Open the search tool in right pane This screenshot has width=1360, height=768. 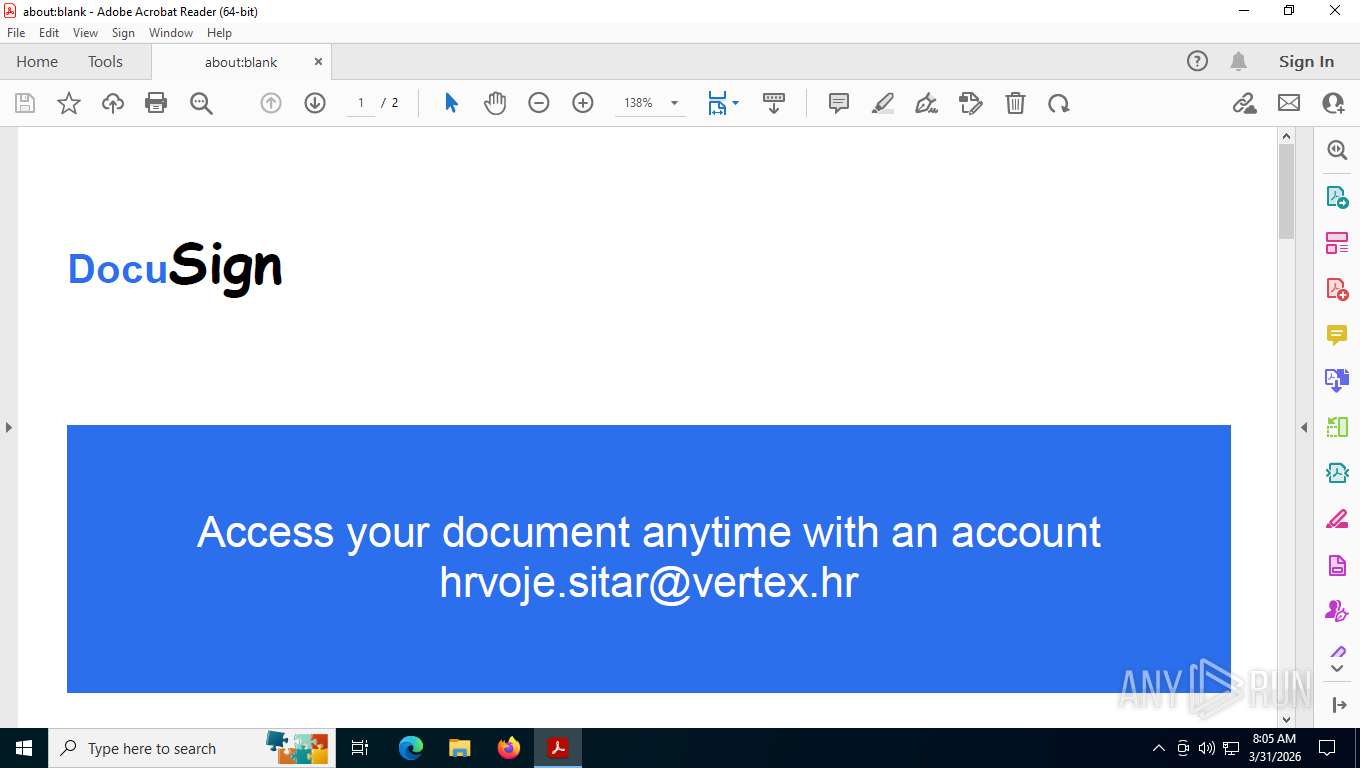1337,150
